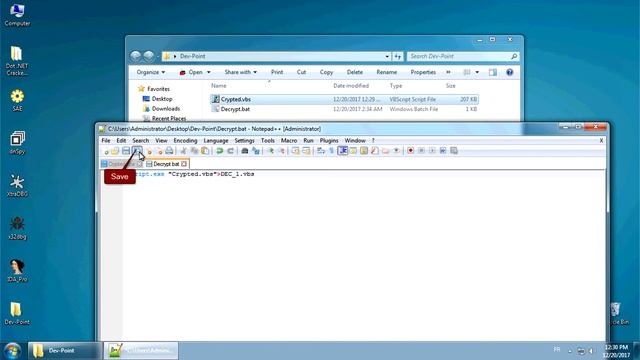Switch to the Decrypt.bat tab
The image size is (640, 360).
(x=166, y=164)
